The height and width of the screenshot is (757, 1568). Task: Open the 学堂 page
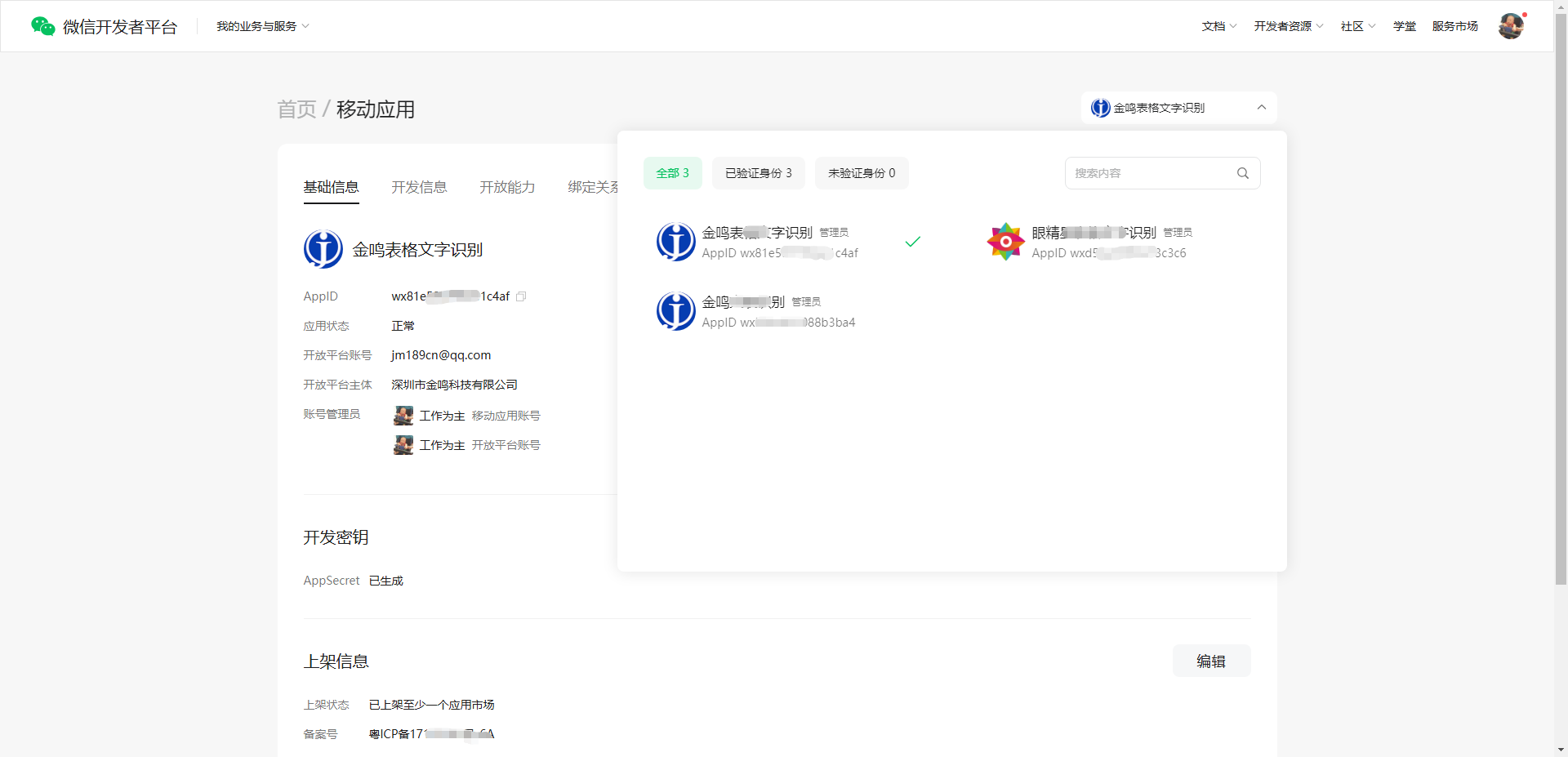[x=1405, y=26]
